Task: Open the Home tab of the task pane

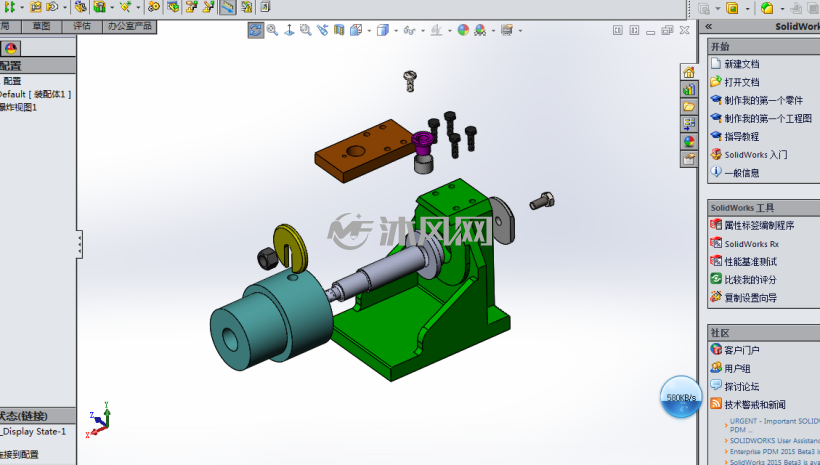Action: click(689, 72)
